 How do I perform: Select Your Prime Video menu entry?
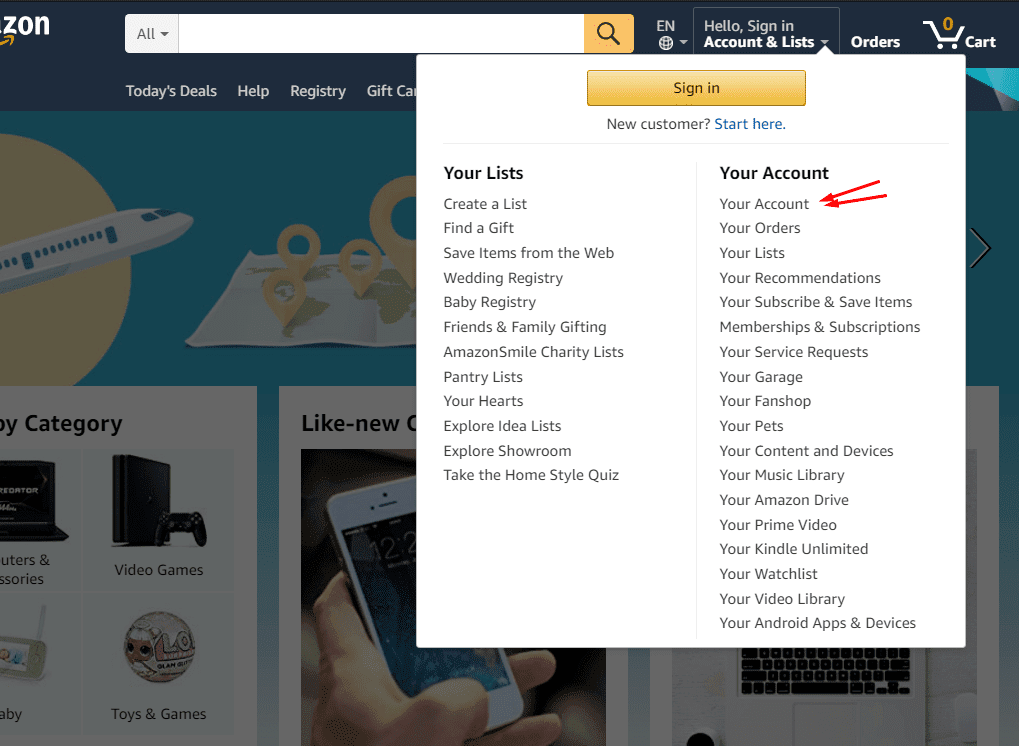click(x=778, y=525)
